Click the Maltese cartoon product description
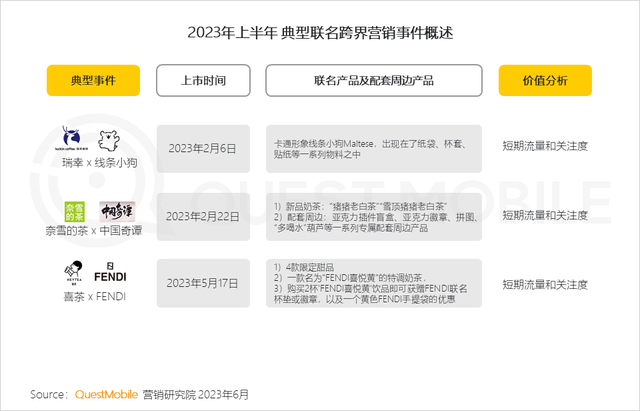Viewport: 640px width, 411px height. [x=374, y=149]
